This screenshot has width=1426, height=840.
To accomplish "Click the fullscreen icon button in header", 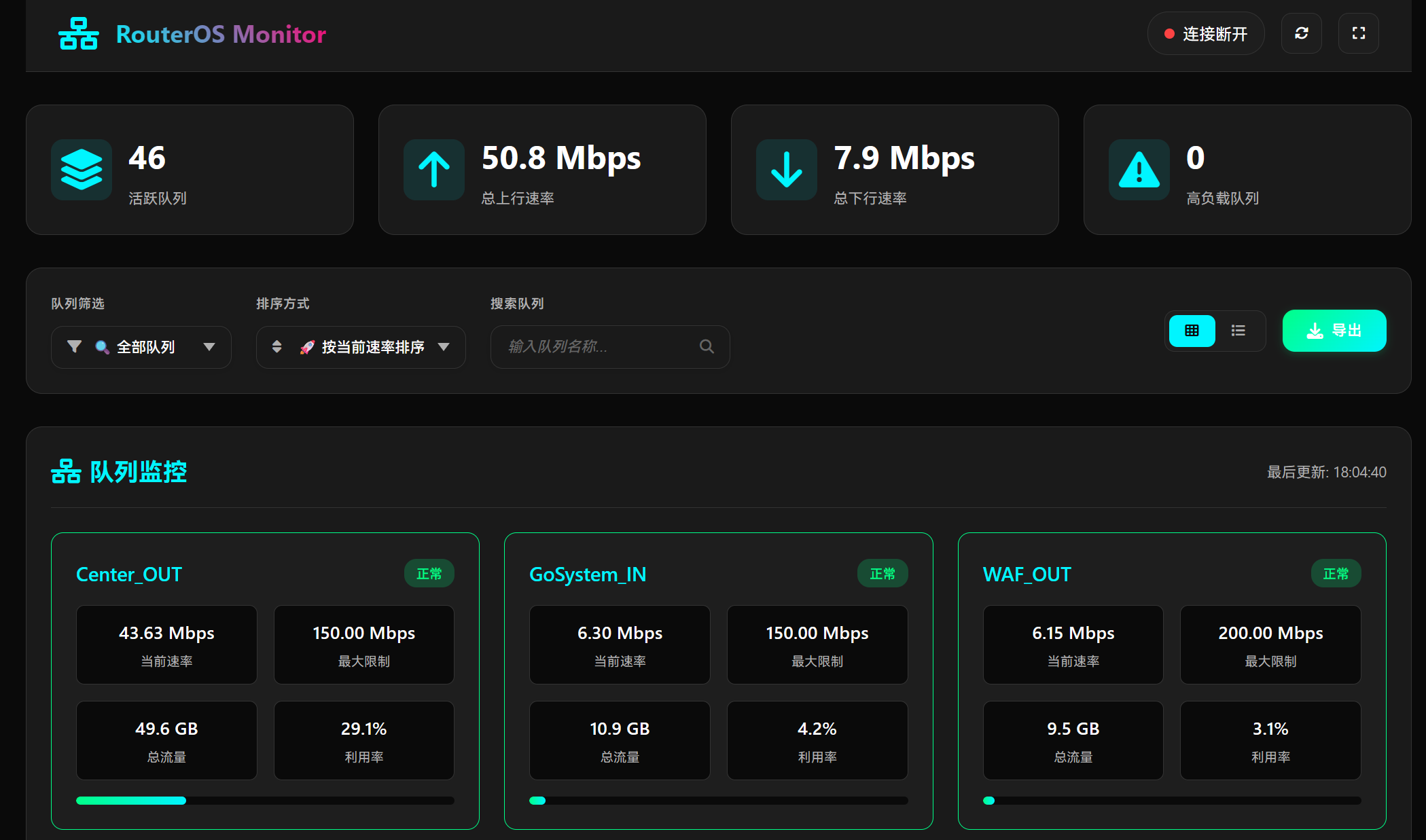I will [x=1358, y=33].
